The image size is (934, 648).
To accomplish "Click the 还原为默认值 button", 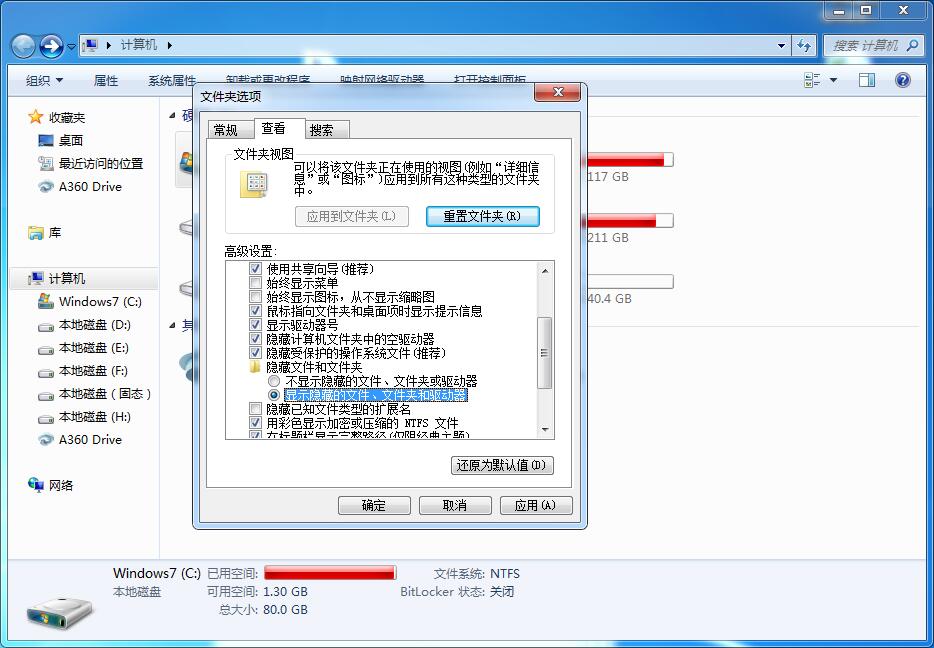I will tap(502, 466).
